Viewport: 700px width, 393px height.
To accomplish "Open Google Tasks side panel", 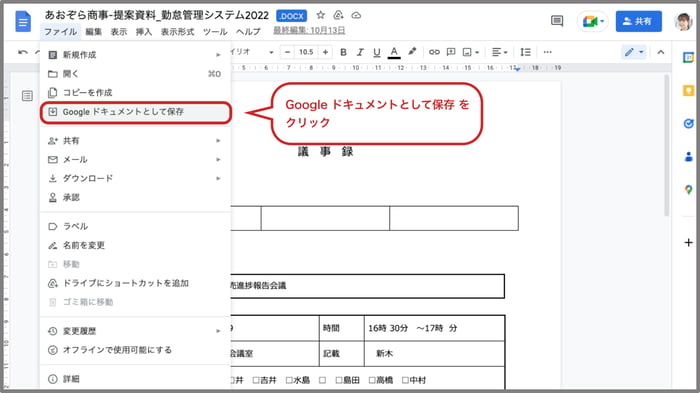I will (x=688, y=124).
